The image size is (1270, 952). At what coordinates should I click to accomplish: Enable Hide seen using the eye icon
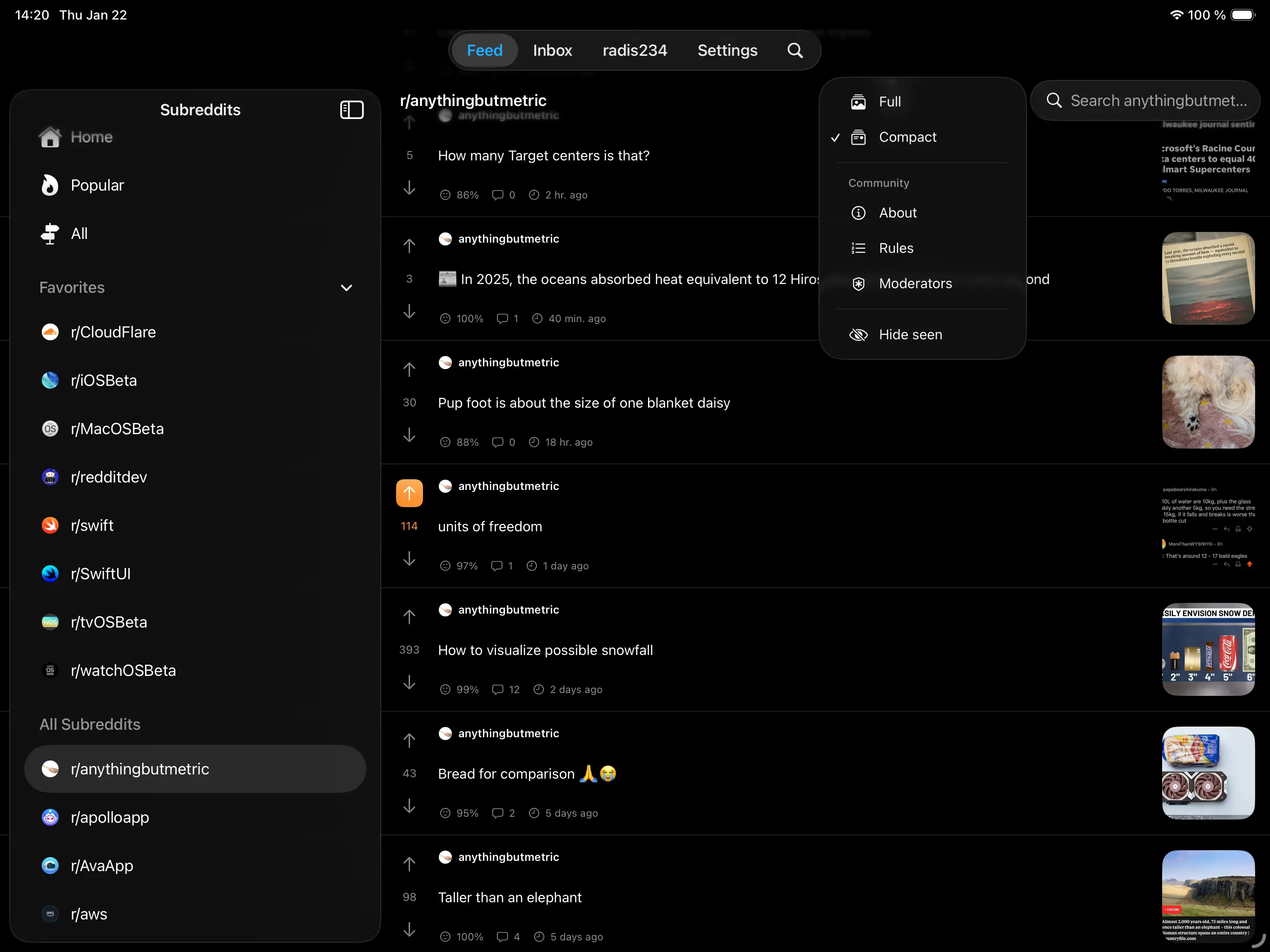coord(858,334)
